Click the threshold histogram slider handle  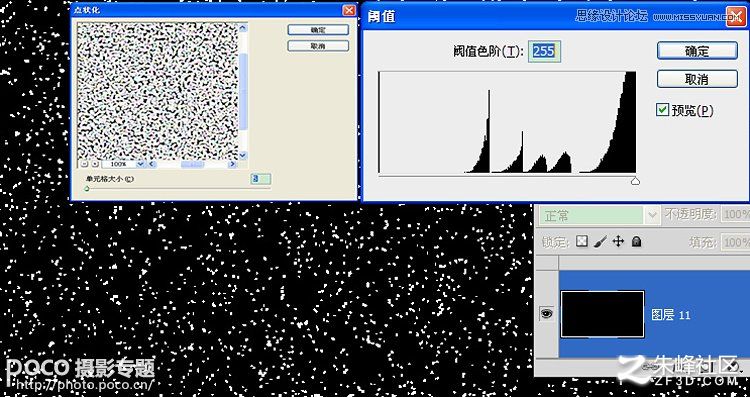(635, 180)
